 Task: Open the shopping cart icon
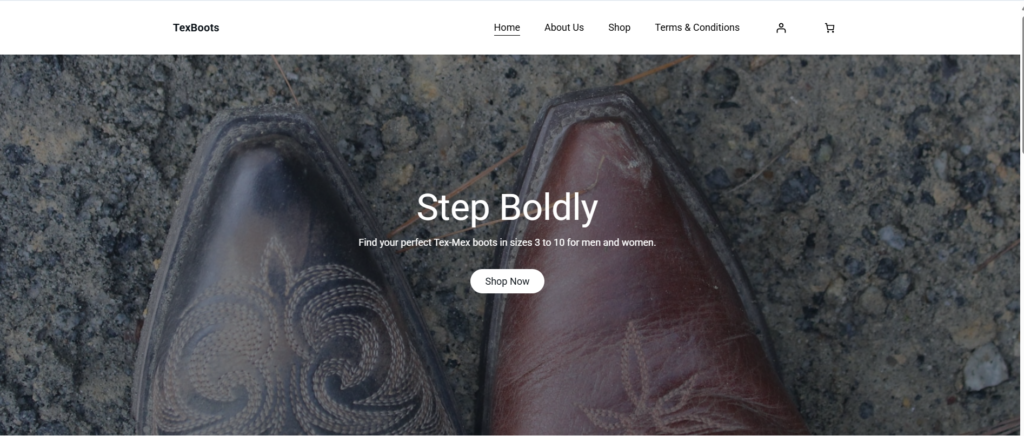point(829,28)
